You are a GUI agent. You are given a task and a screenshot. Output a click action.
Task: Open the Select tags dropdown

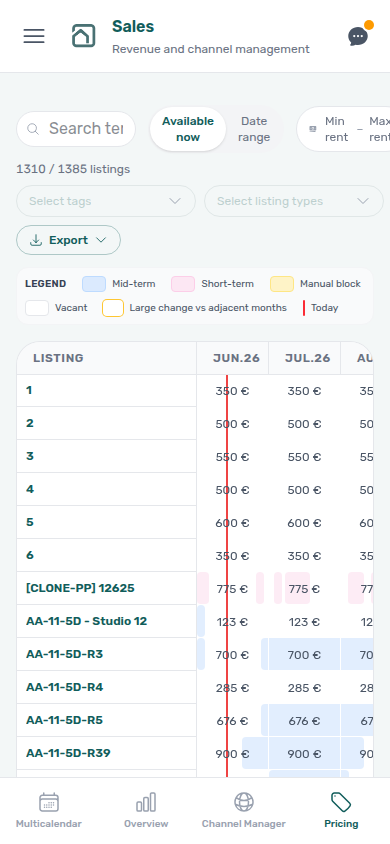pyautogui.click(x=106, y=201)
